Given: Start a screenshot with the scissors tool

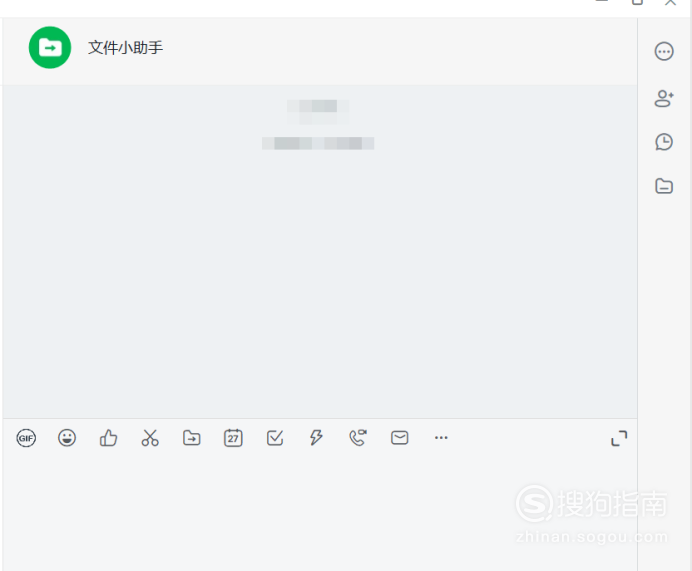Looking at the screenshot, I should [x=150, y=438].
